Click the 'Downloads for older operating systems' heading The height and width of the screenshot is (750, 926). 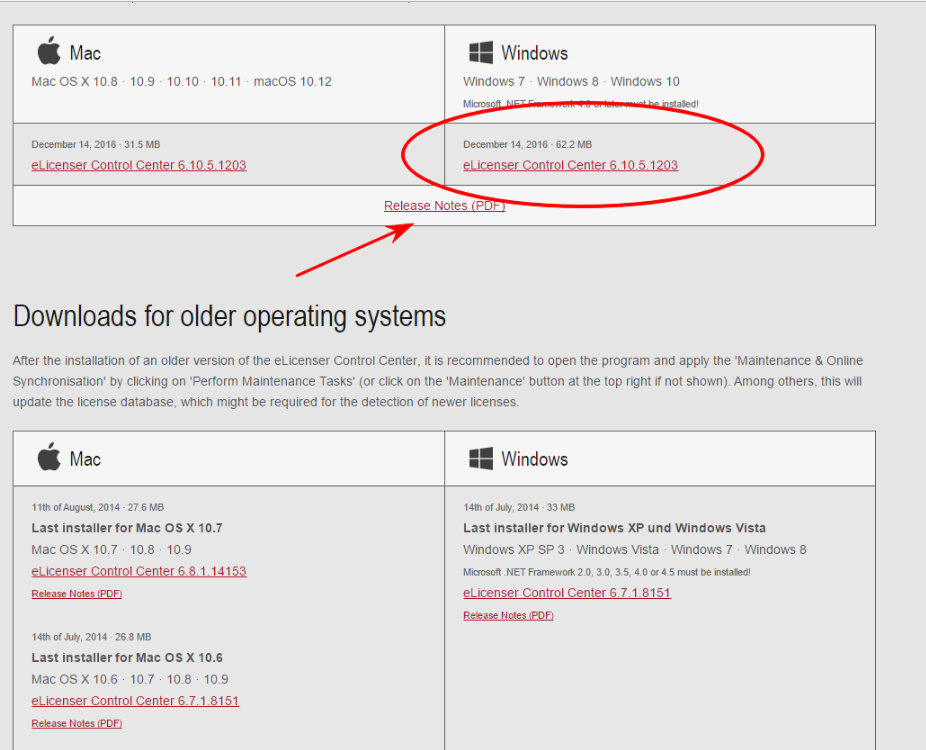click(x=229, y=317)
